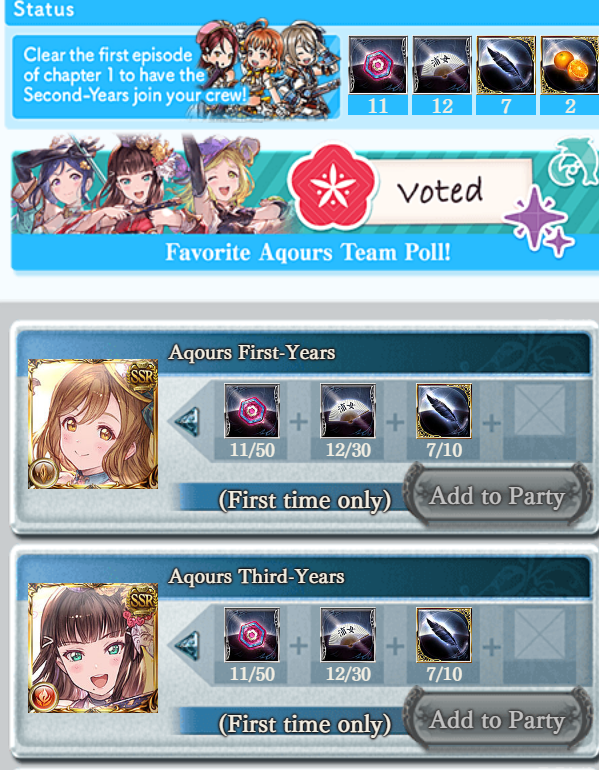The image size is (599, 770).
Task: Click the crystal arrow in Third-Years row
Action: tap(187, 645)
